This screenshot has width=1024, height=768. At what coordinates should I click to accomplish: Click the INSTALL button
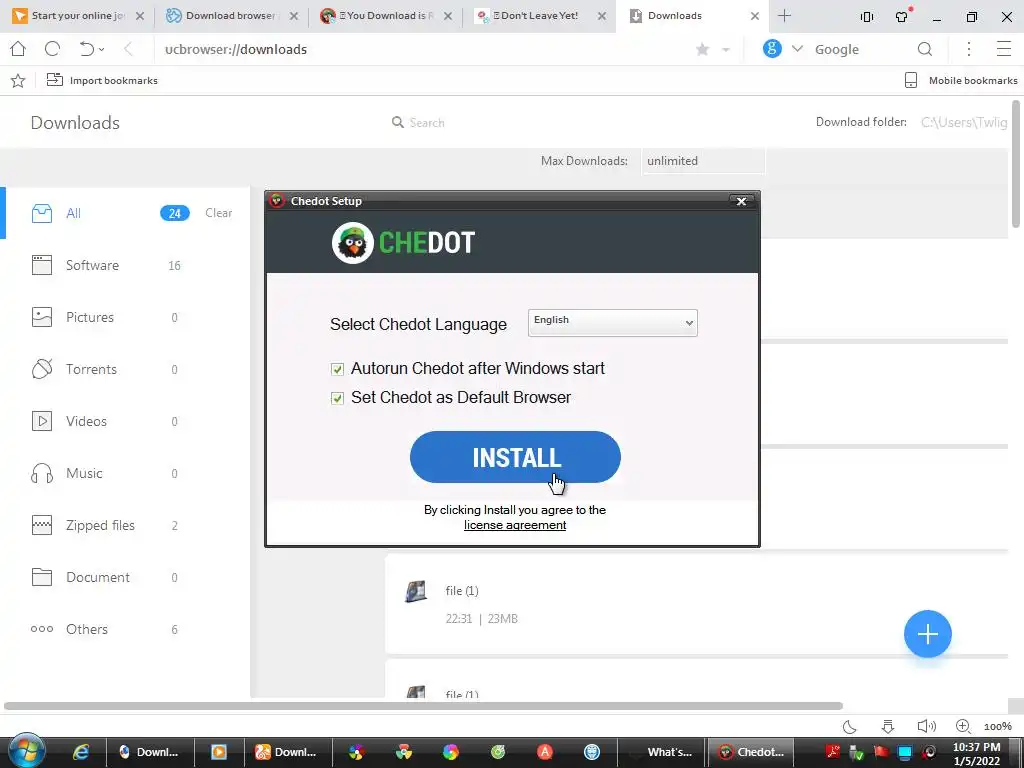[x=515, y=457]
